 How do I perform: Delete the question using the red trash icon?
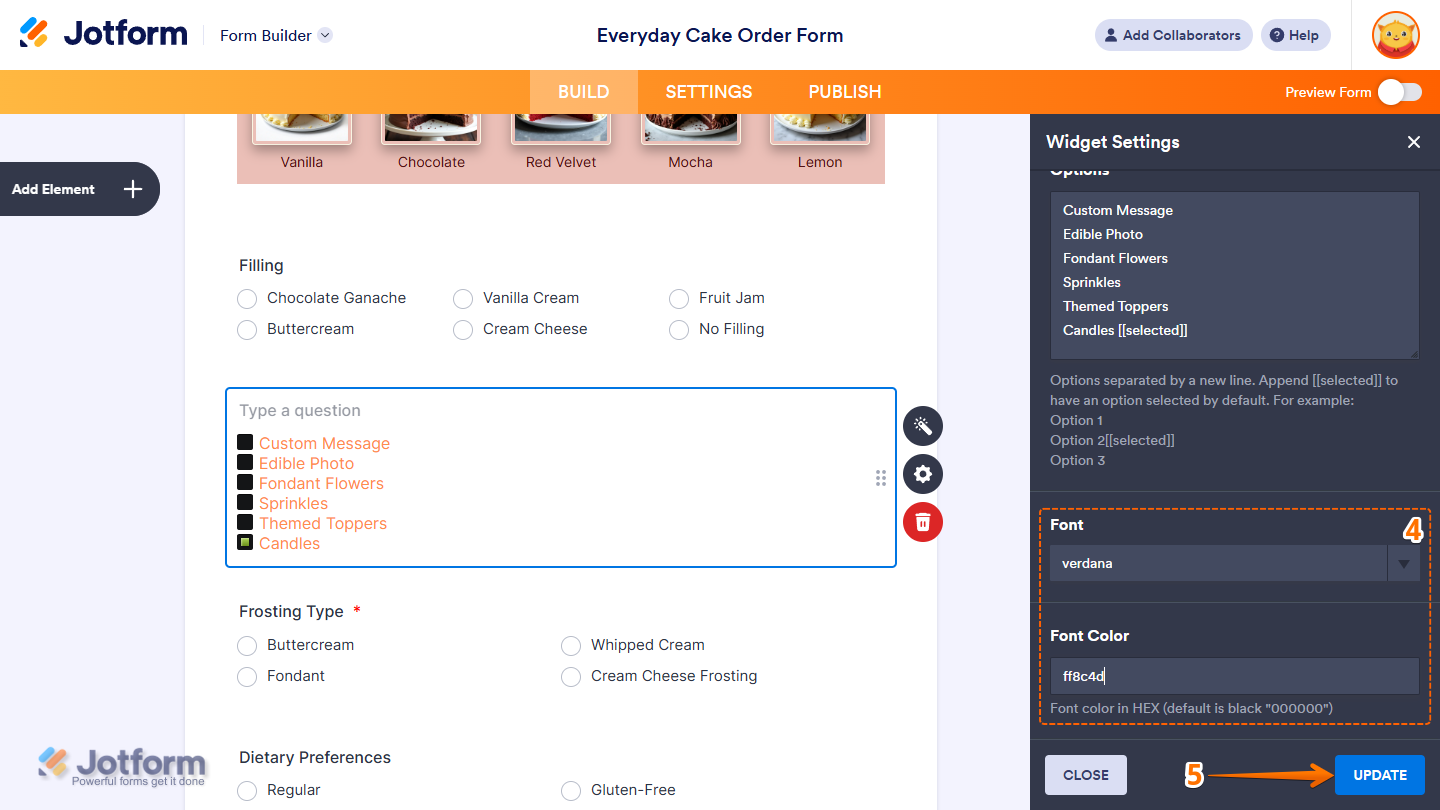[x=922, y=521]
